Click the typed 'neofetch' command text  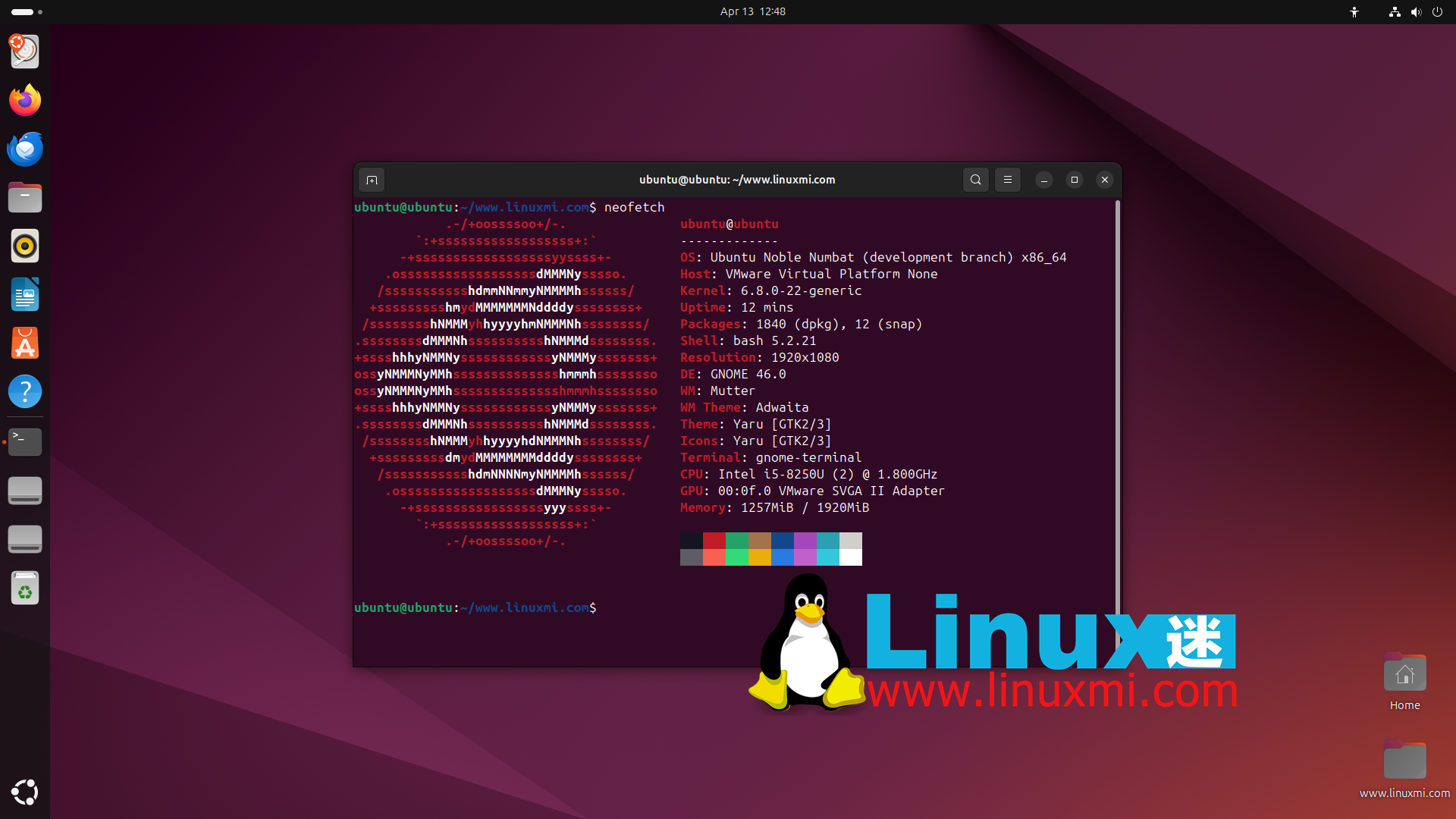634,207
